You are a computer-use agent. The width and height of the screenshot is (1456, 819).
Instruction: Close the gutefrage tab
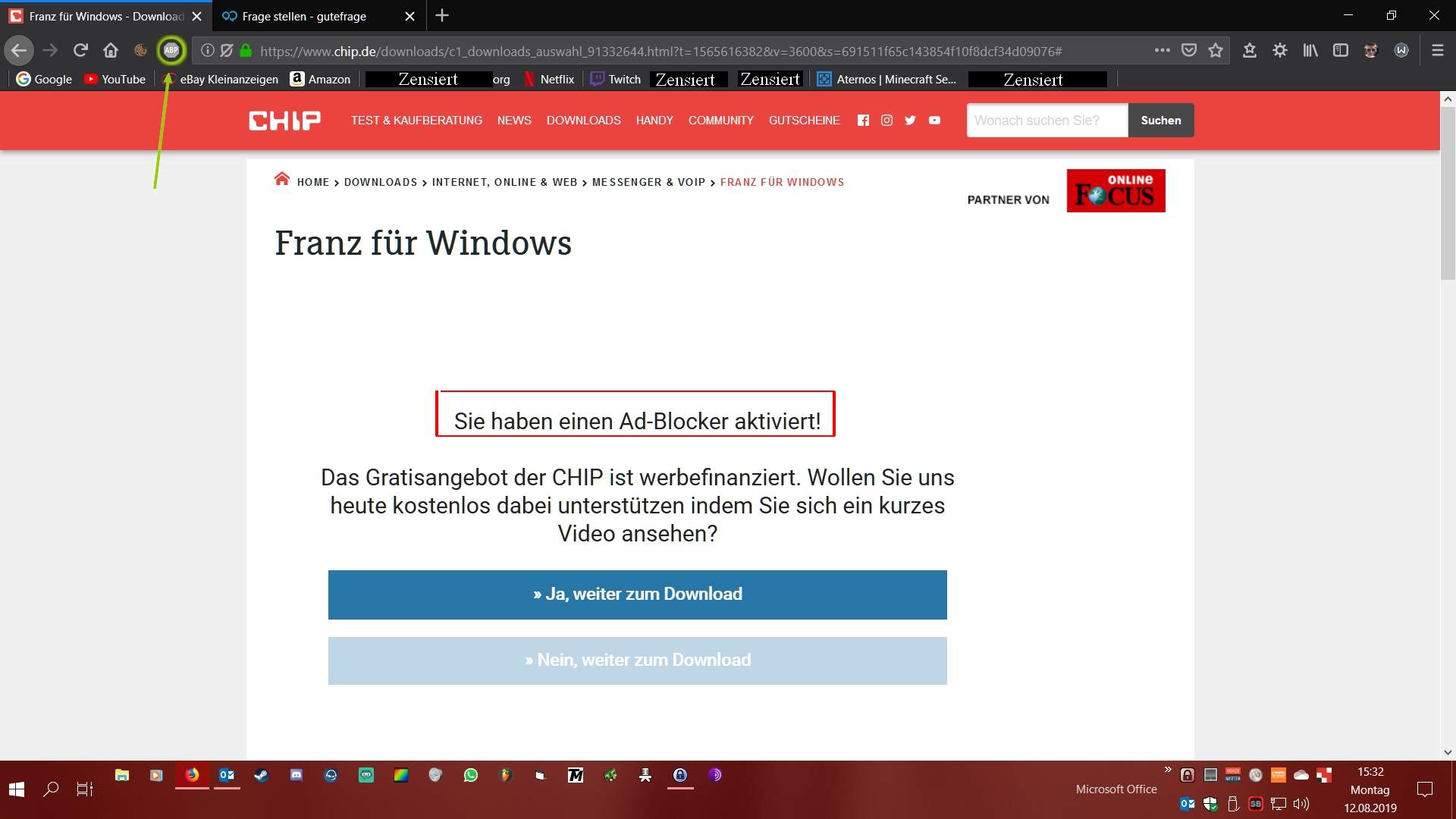(409, 16)
